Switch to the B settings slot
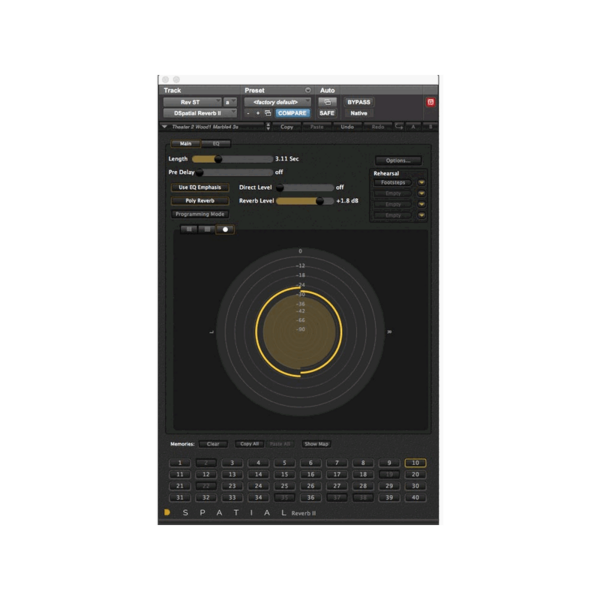 (x=430, y=127)
